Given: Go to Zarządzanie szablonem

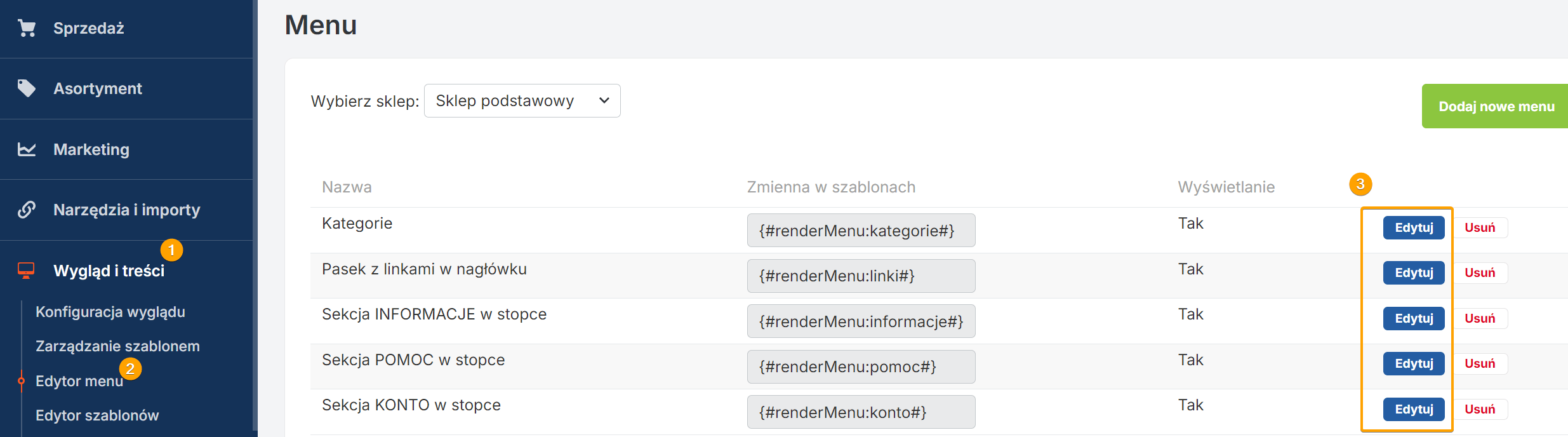Looking at the screenshot, I should point(117,346).
